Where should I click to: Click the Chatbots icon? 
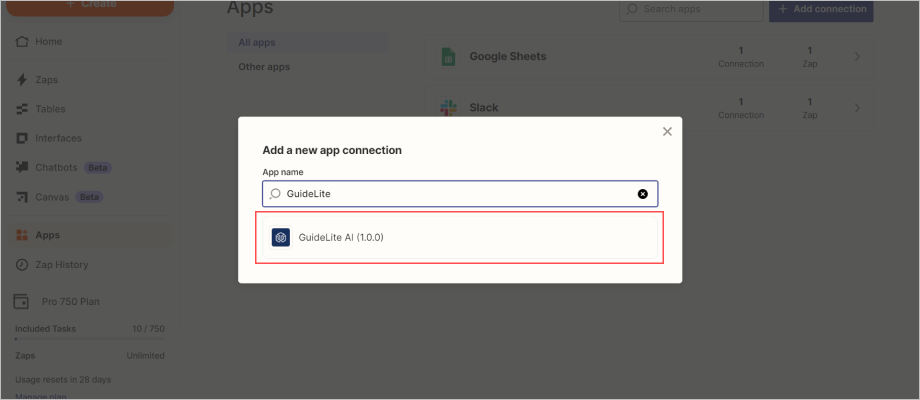[22, 167]
